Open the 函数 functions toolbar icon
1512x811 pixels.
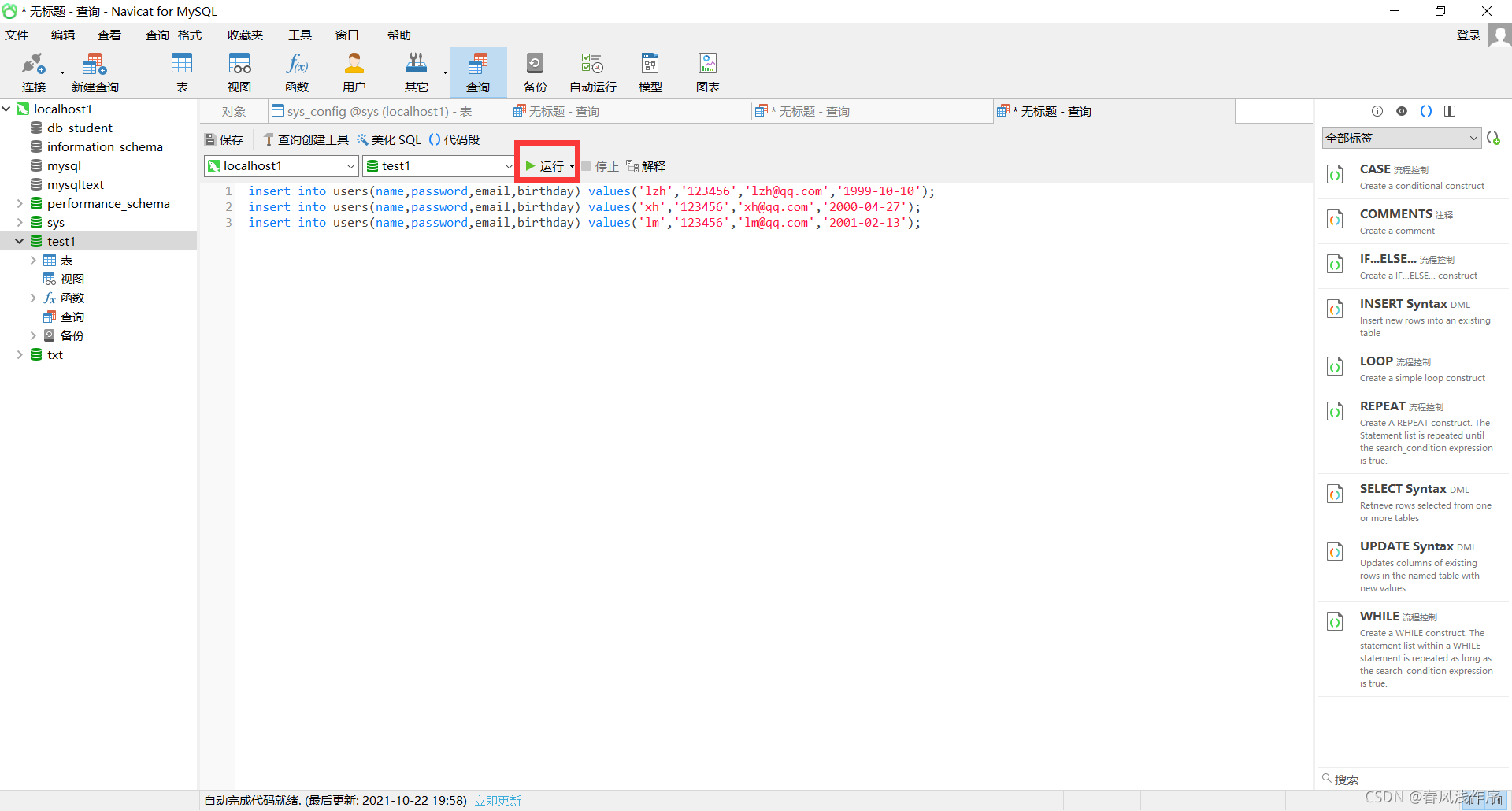point(297,72)
